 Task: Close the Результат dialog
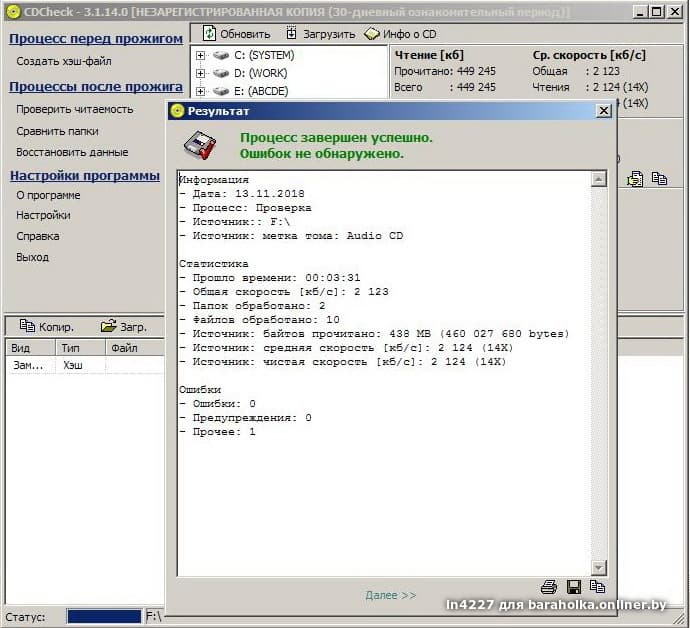pos(604,111)
